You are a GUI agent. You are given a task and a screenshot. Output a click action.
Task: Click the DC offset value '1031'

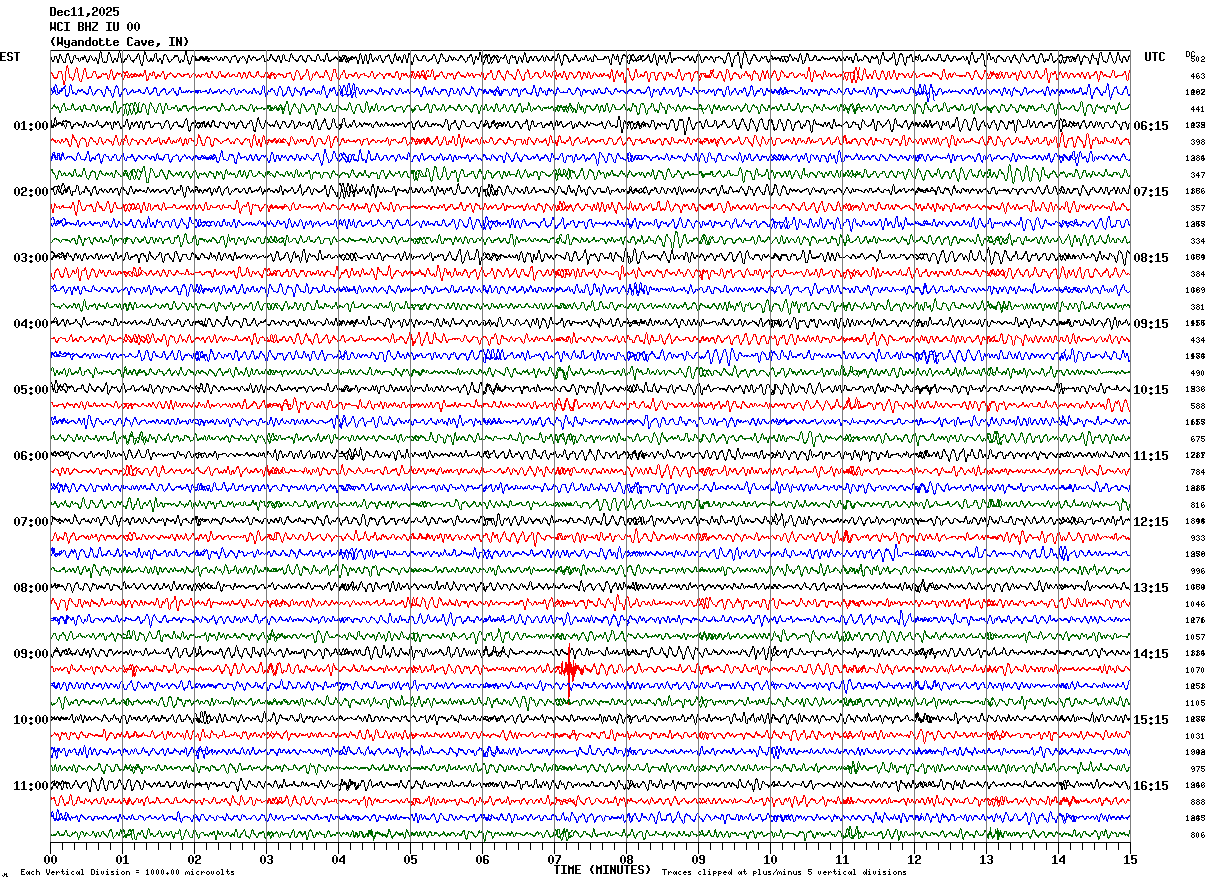1196,736
